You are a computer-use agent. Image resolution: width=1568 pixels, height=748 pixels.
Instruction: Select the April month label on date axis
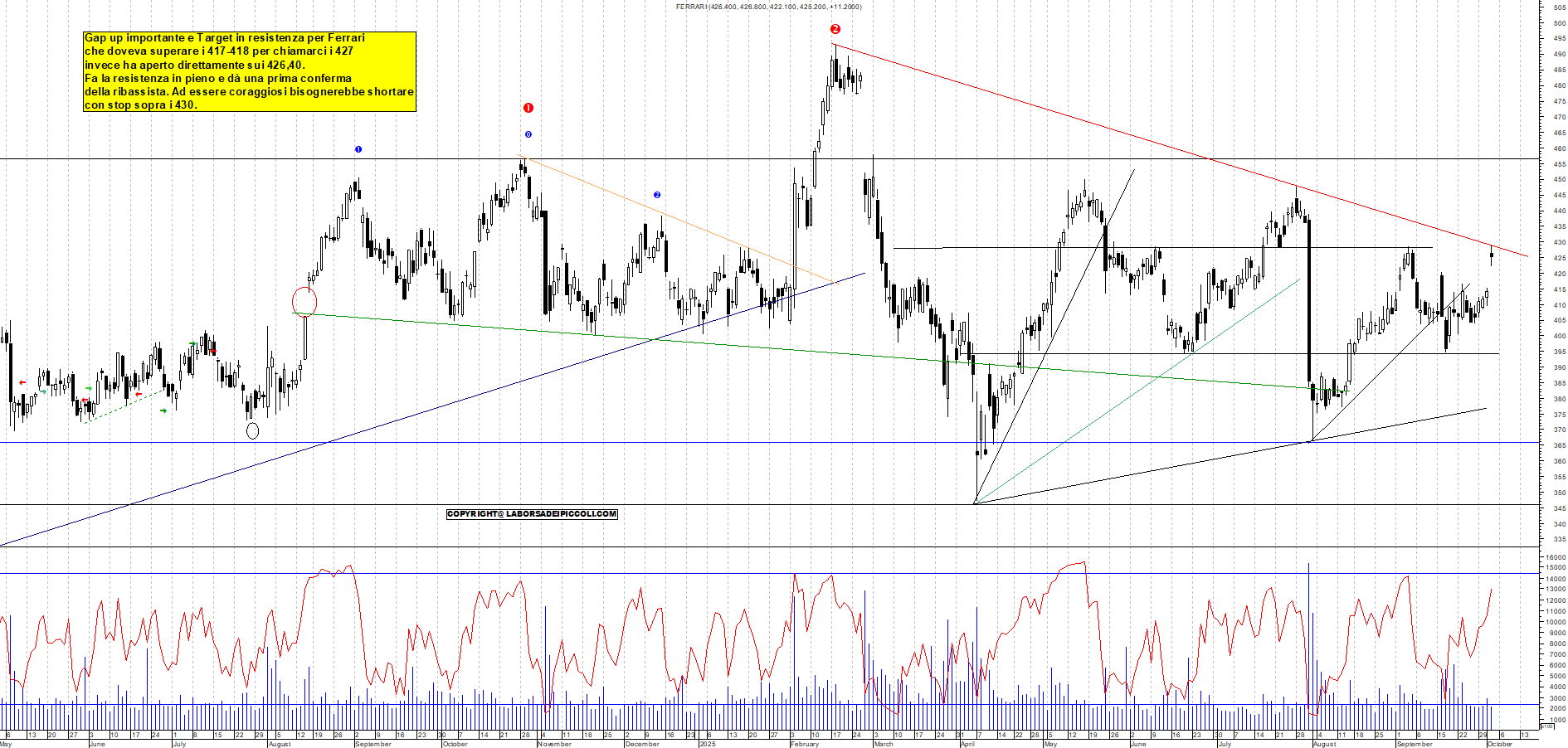pos(967,744)
